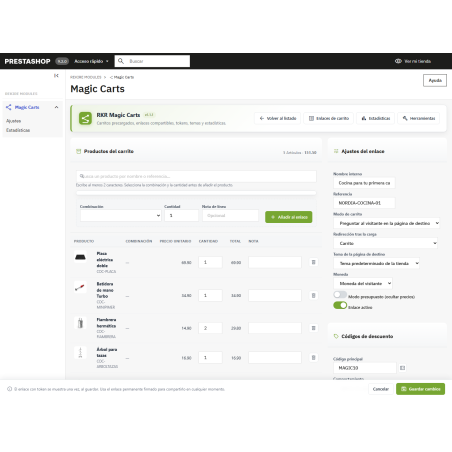Viewport: 452px width, 452px height.
Task: Focus quantity field for Árbol para tazas
Action: 210,358
